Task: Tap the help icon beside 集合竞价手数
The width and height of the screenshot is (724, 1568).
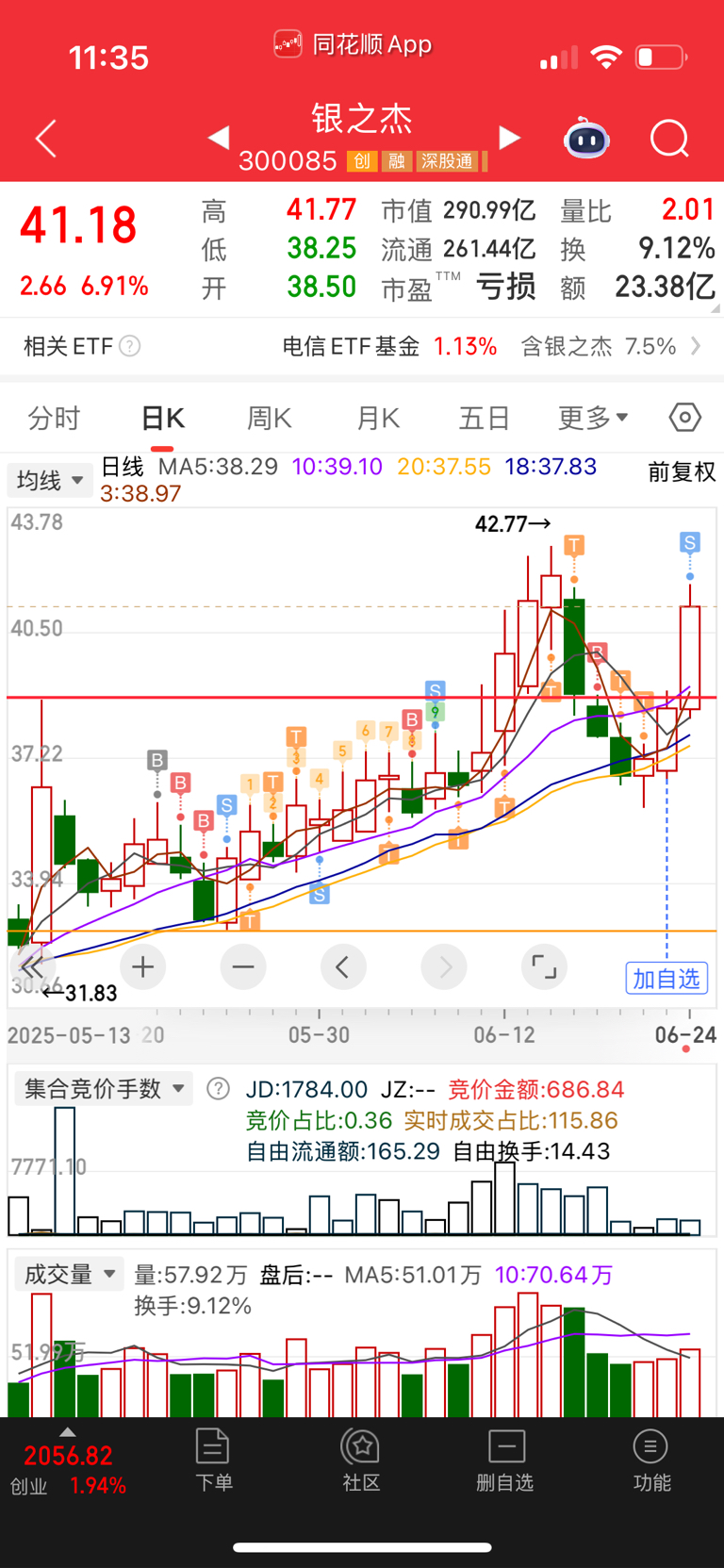Action: [x=218, y=1089]
